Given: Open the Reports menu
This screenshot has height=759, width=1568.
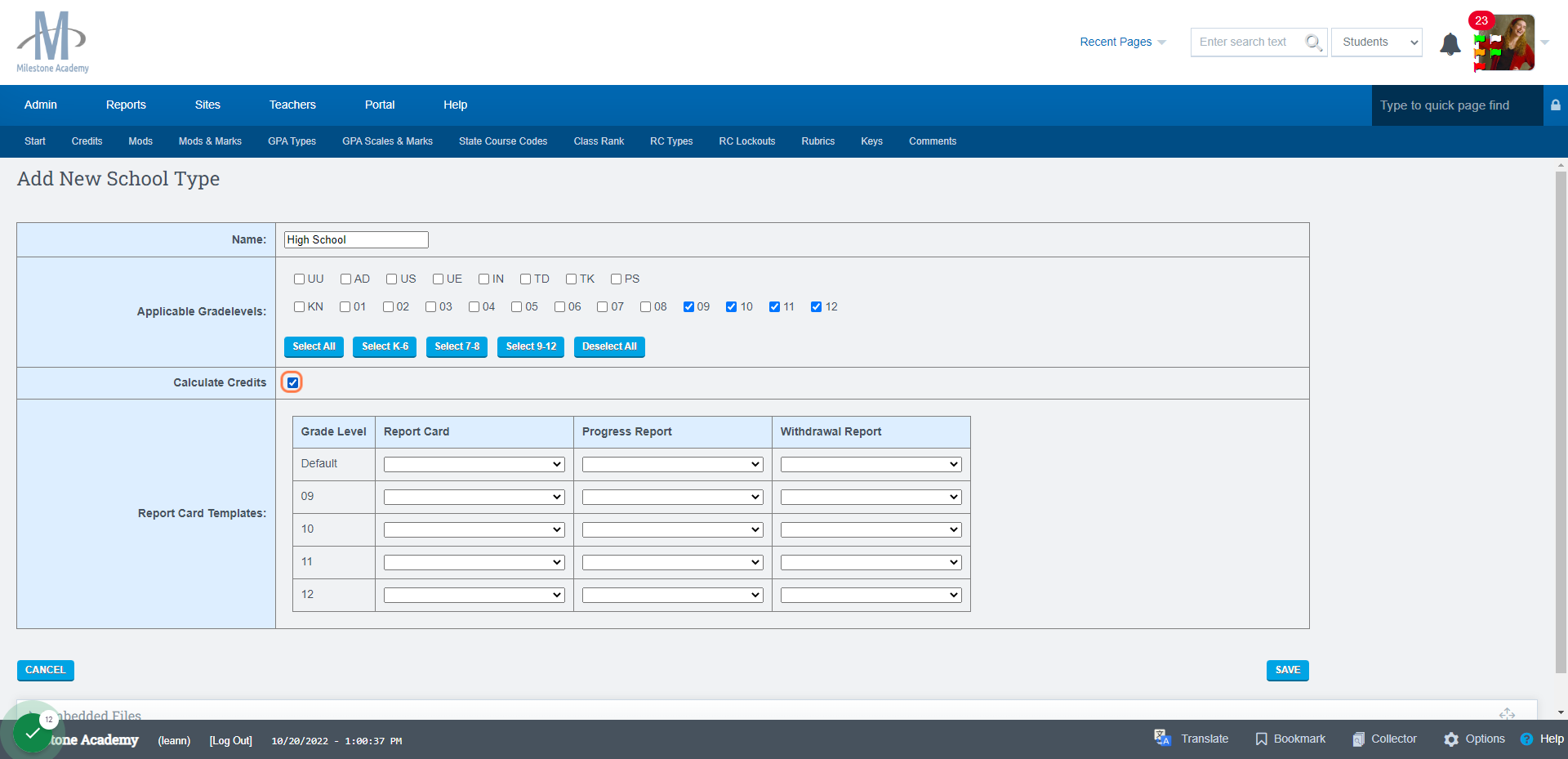Looking at the screenshot, I should pyautogui.click(x=126, y=105).
